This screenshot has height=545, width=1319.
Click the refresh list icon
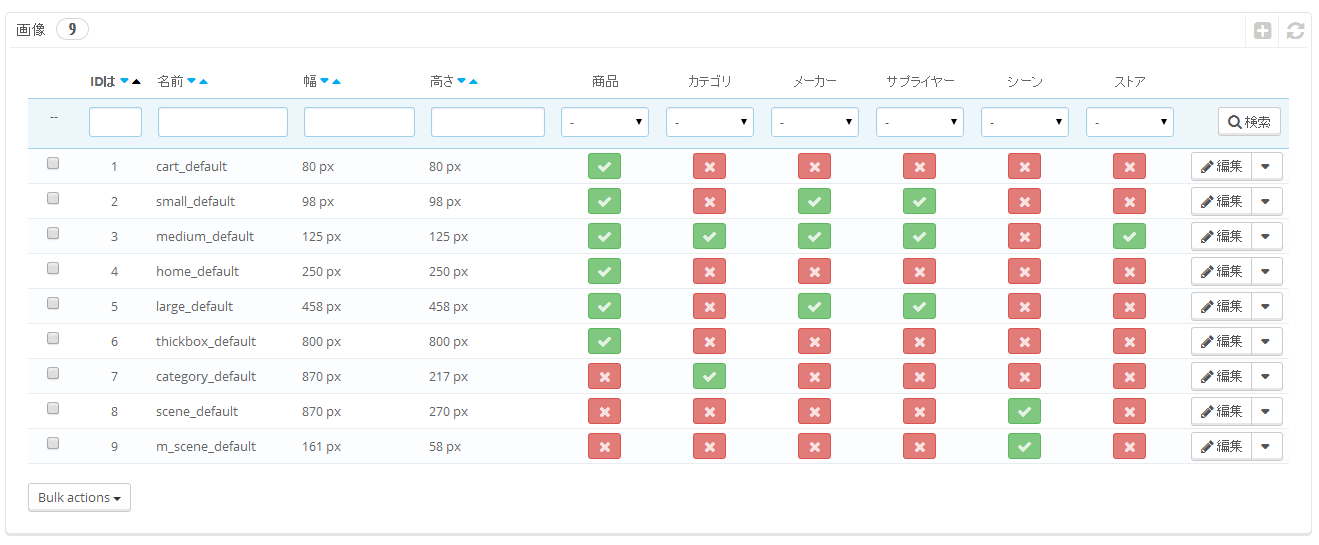(x=1295, y=31)
